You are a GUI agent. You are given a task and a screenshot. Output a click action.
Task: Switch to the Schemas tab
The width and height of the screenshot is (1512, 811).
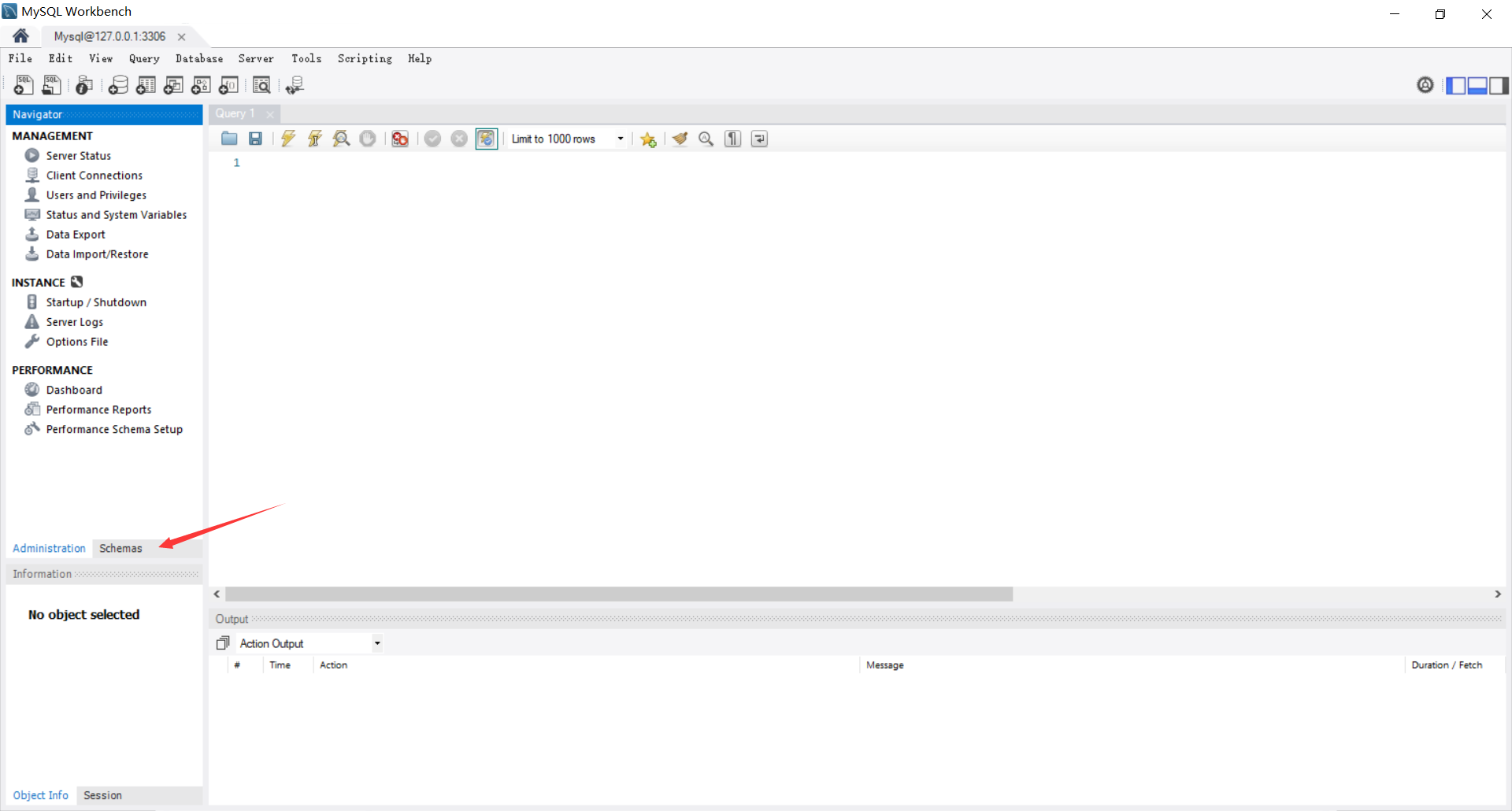click(120, 548)
